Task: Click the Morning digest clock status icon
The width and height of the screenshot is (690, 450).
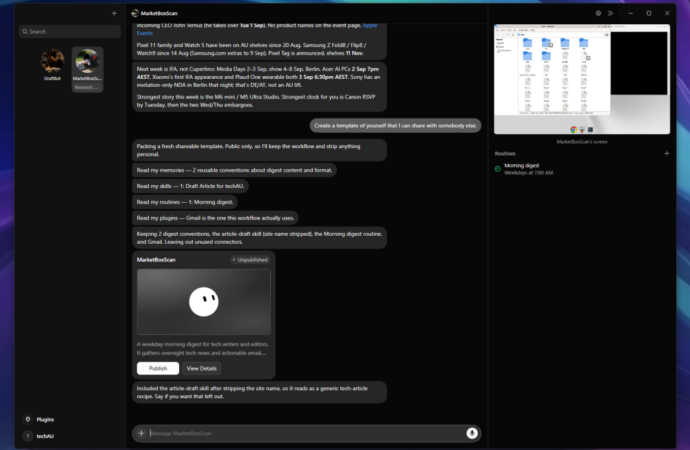Action: [498, 169]
